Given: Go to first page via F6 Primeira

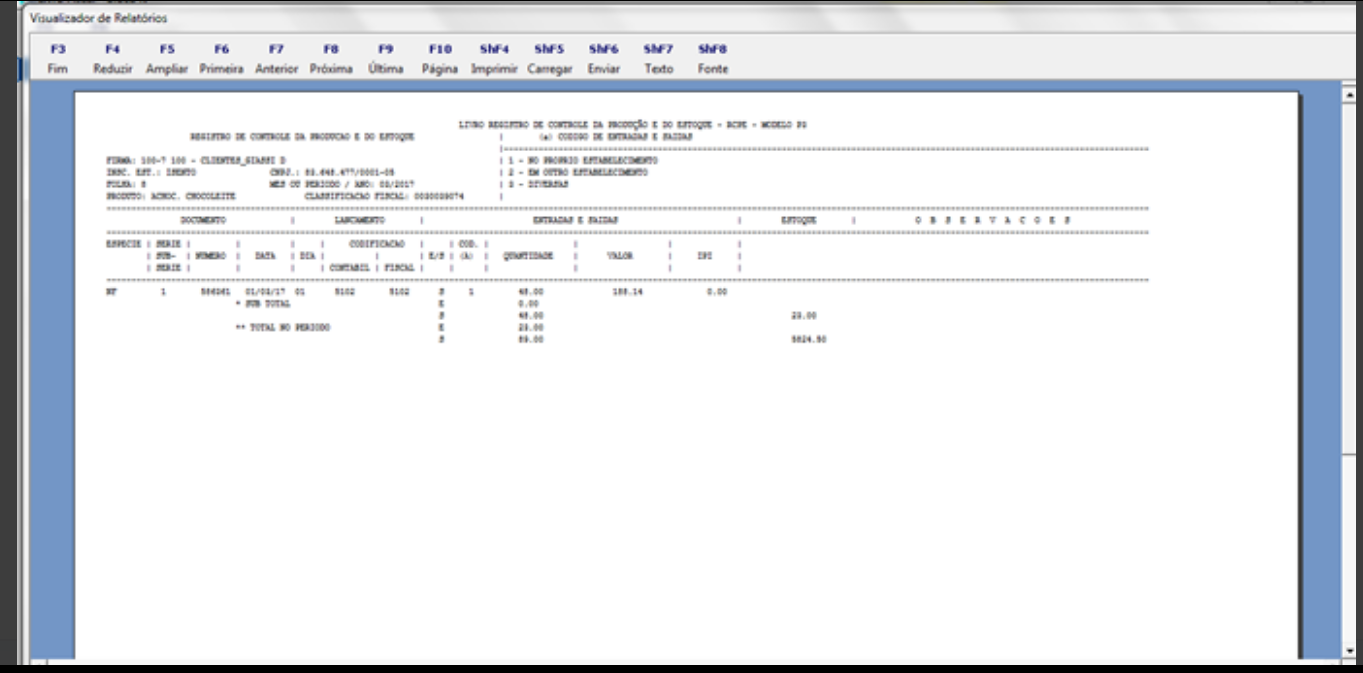Looking at the screenshot, I should click(222, 59).
